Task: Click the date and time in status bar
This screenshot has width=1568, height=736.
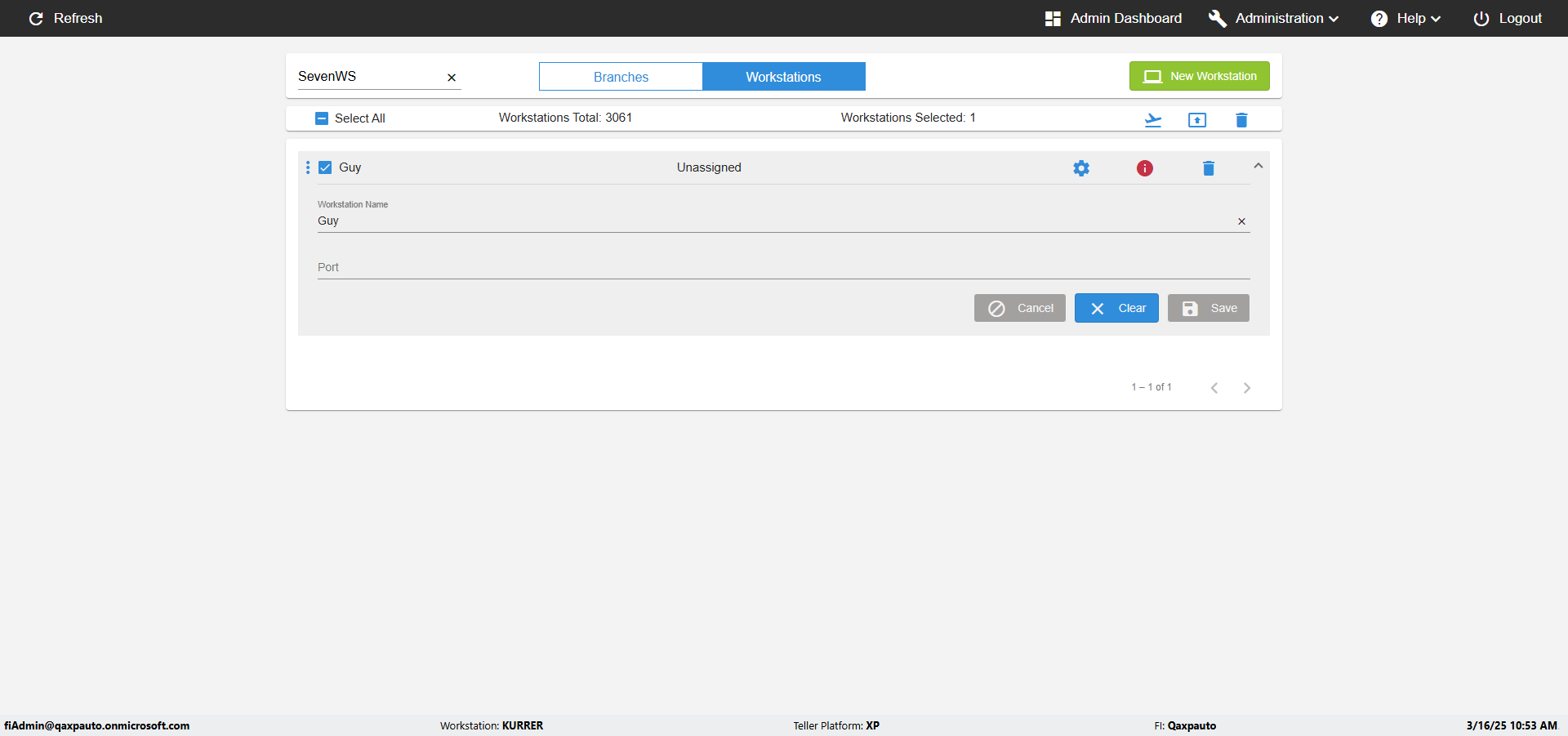Action: pyautogui.click(x=1512, y=725)
